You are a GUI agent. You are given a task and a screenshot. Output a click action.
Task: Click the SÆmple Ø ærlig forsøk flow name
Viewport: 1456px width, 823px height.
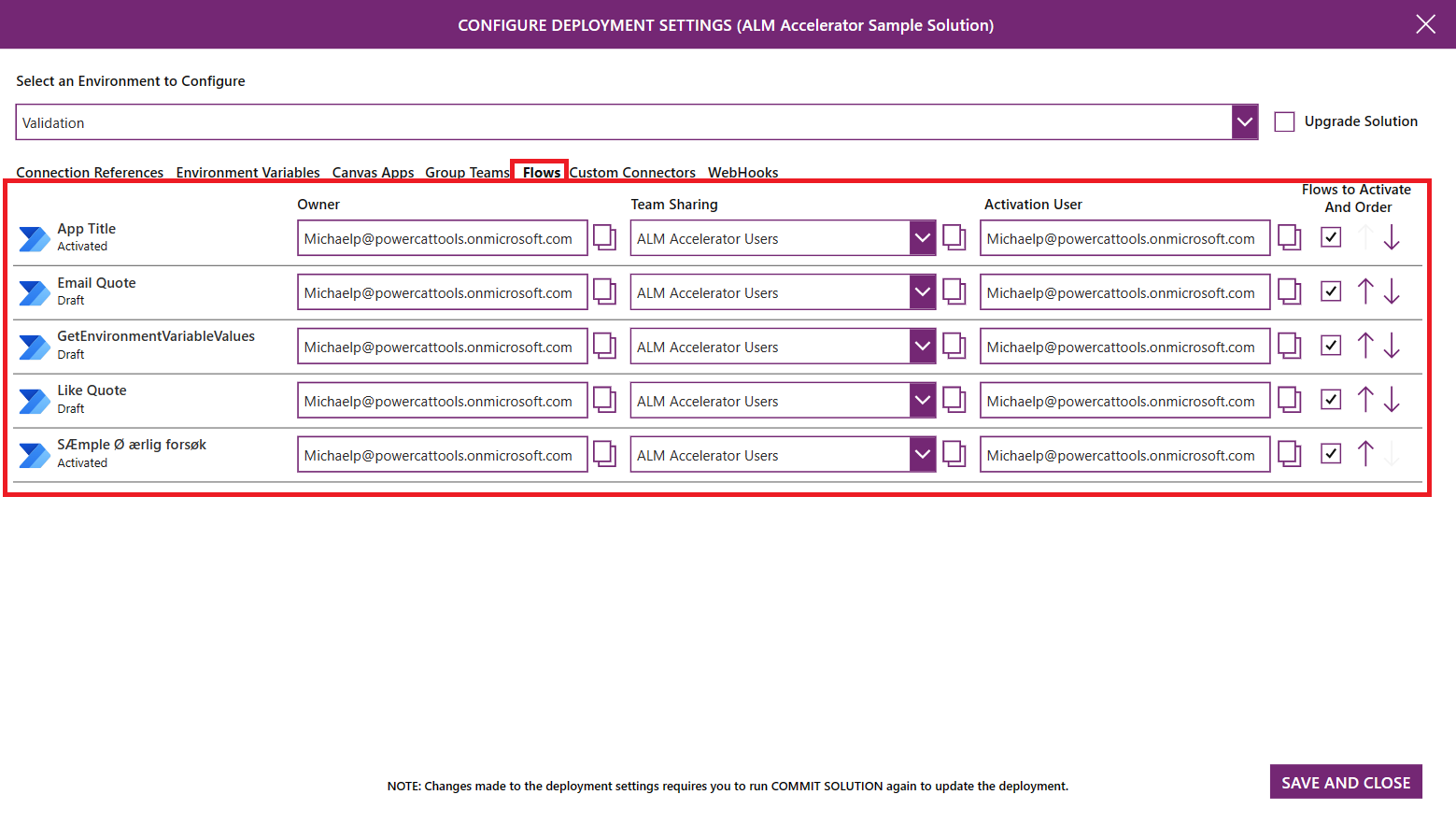pos(132,445)
